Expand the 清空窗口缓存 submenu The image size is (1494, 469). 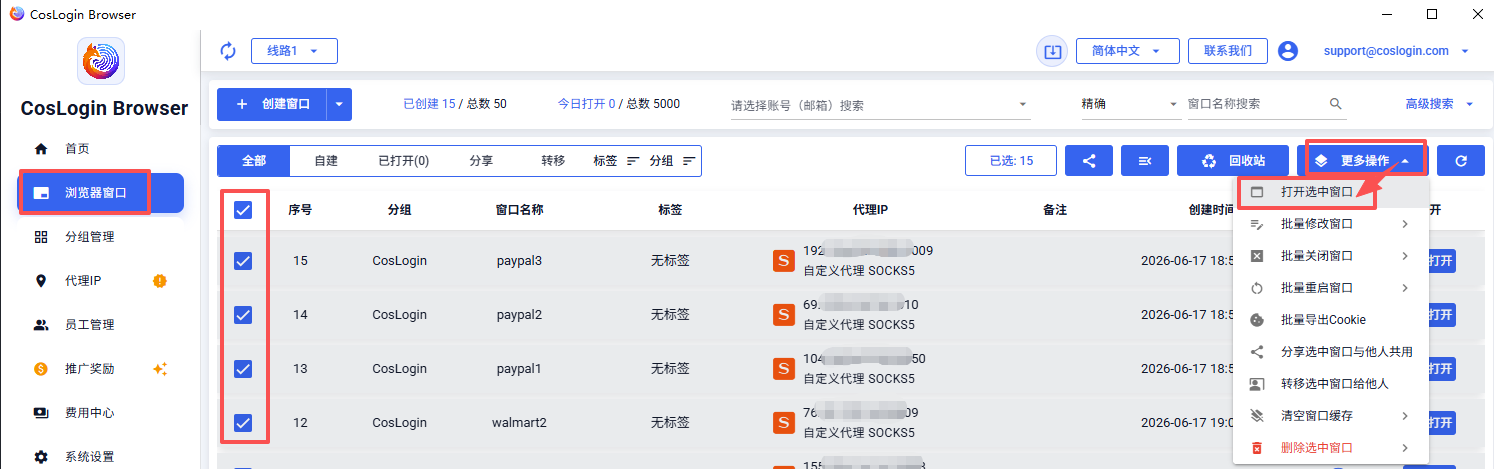pos(1332,416)
